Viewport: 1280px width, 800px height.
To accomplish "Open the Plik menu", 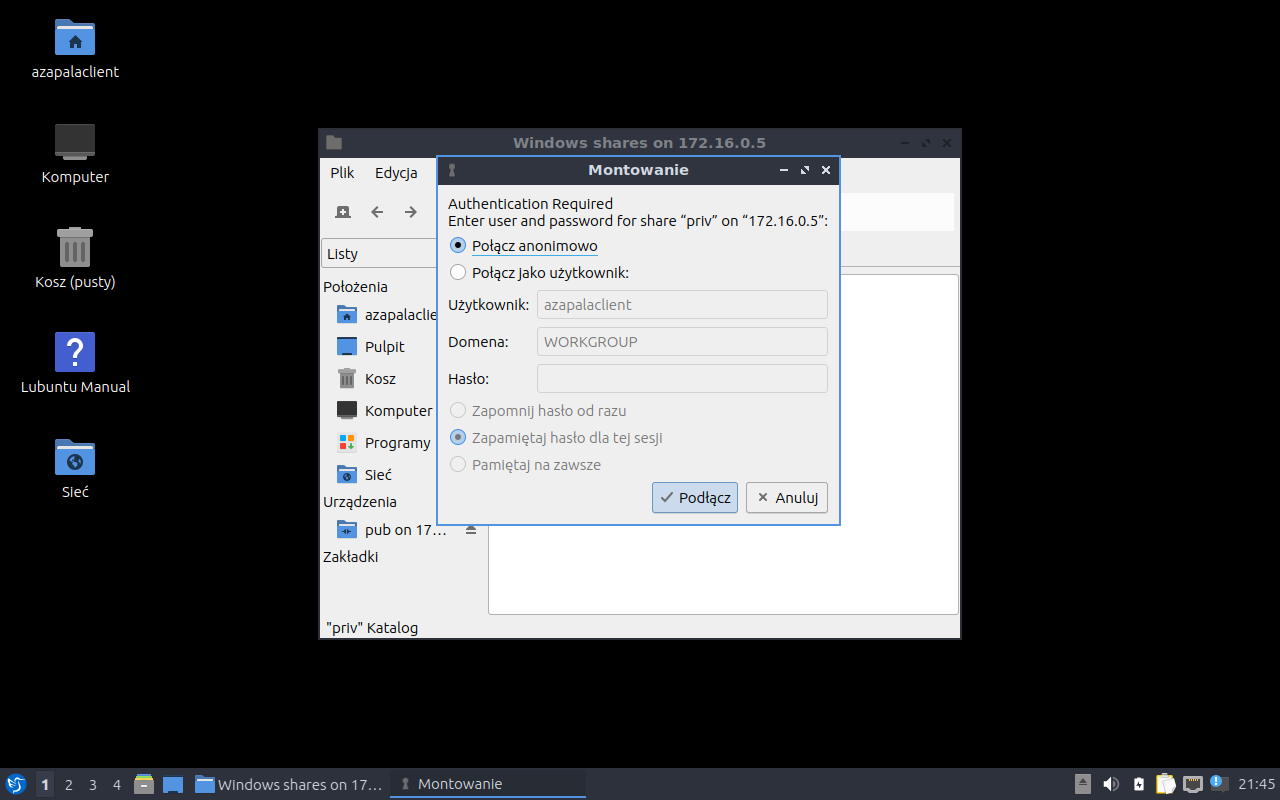I will pos(342,173).
